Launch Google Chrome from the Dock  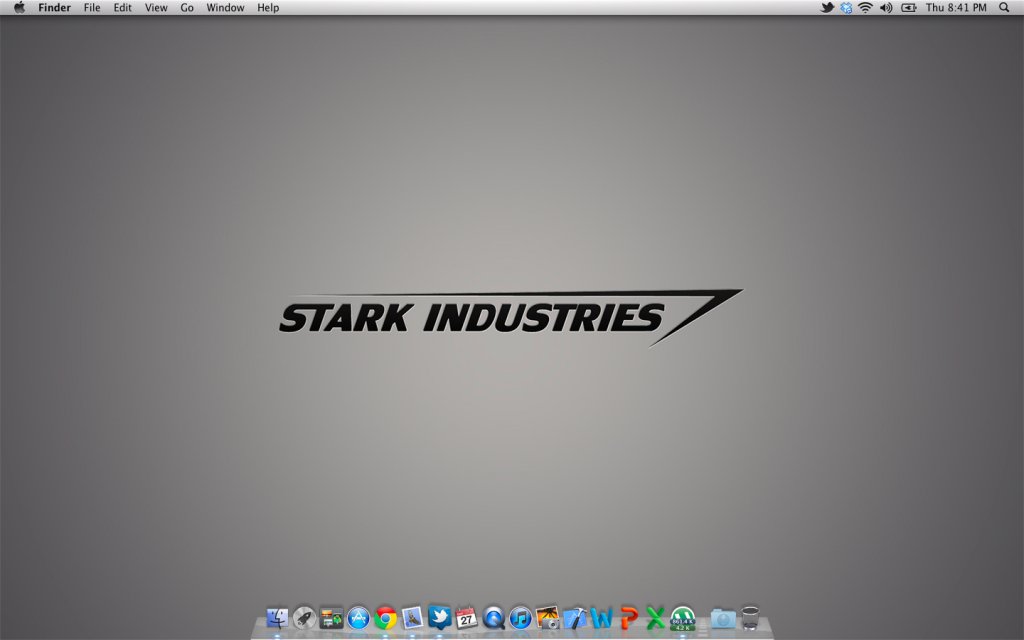click(x=385, y=617)
